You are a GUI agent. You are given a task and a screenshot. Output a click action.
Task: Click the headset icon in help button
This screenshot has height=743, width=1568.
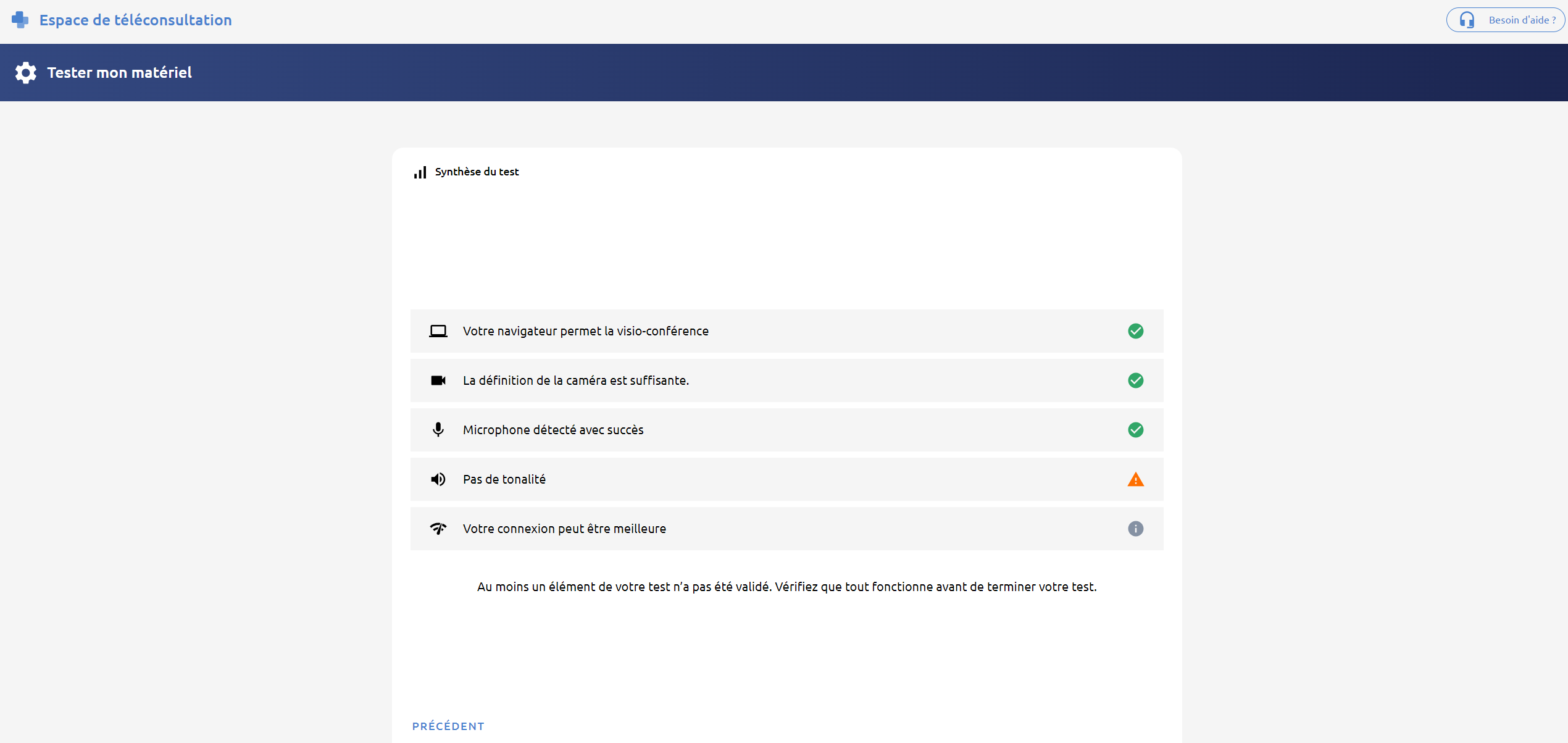(1467, 20)
